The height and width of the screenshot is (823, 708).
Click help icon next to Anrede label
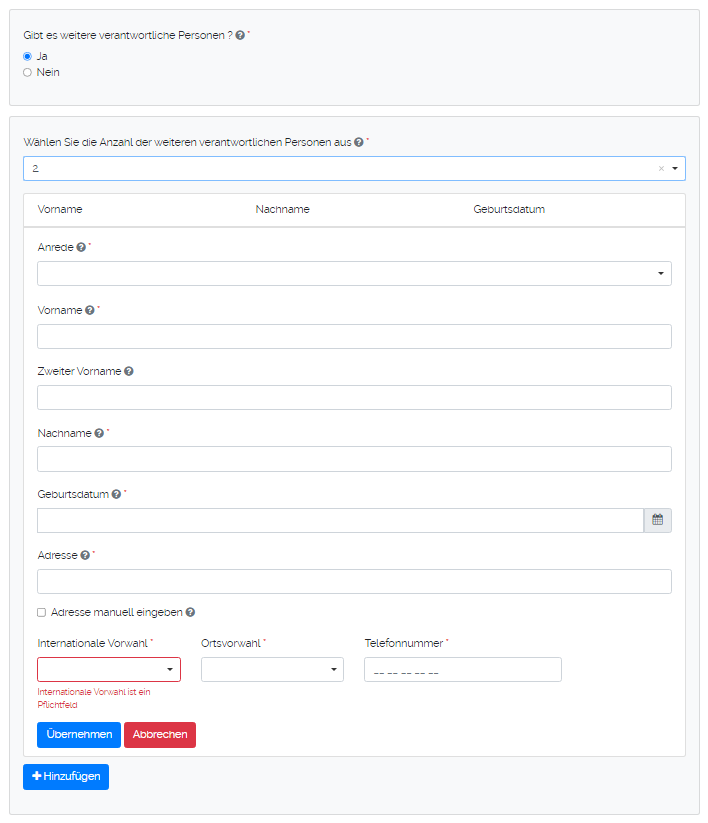pyautogui.click(x=81, y=247)
